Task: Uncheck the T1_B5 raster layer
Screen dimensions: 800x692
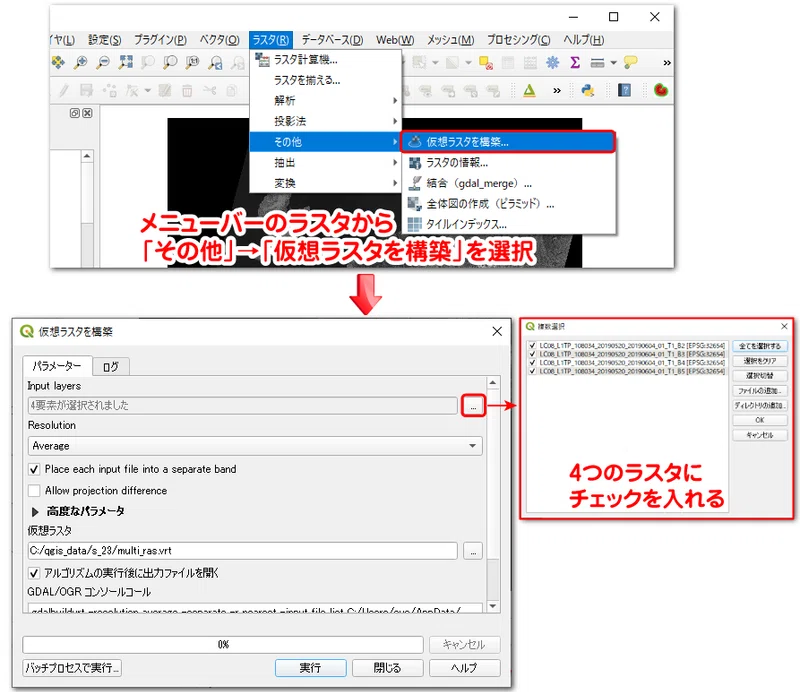Action: [533, 371]
